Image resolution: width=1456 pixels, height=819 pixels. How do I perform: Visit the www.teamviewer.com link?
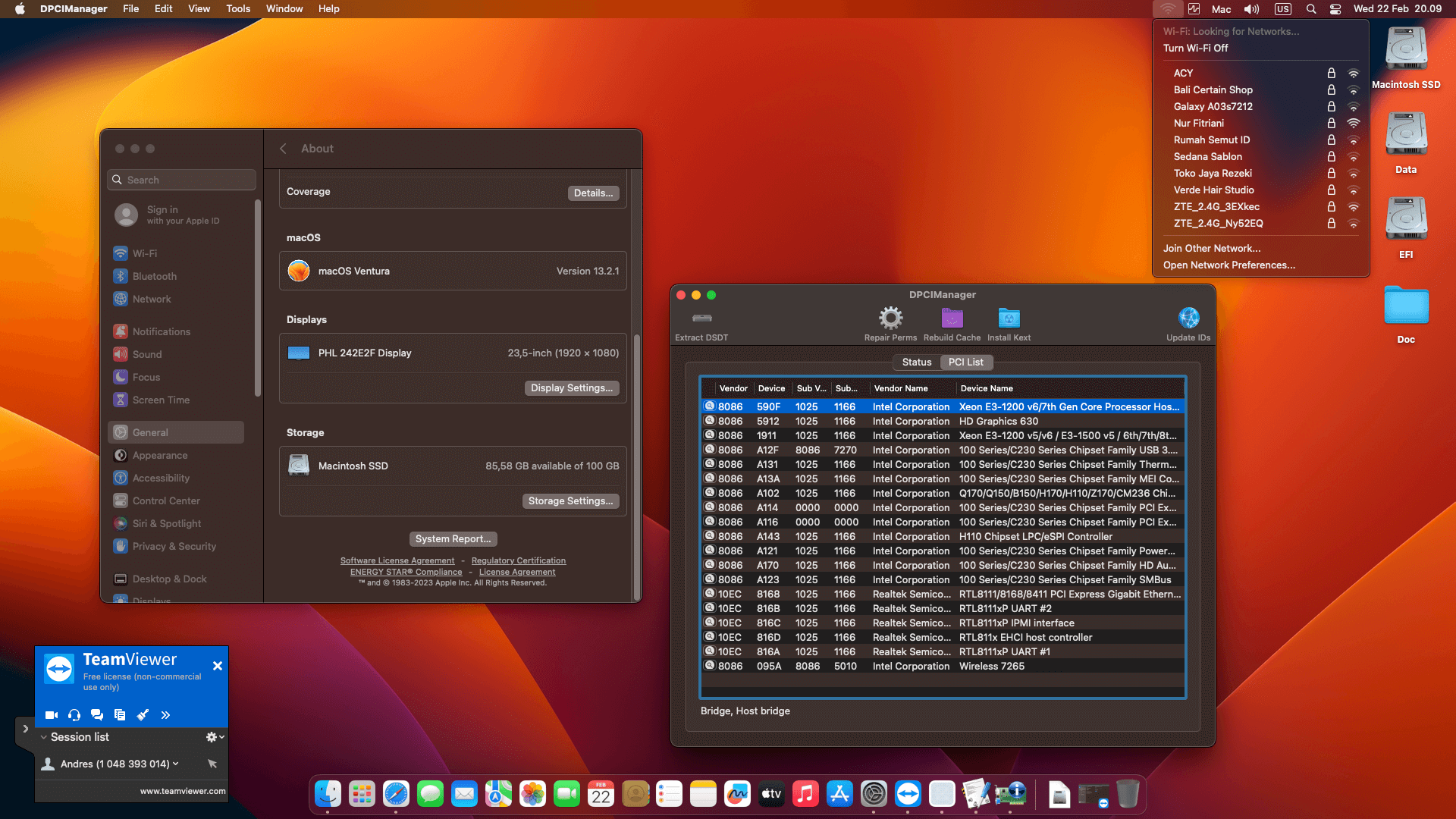pyautogui.click(x=183, y=791)
